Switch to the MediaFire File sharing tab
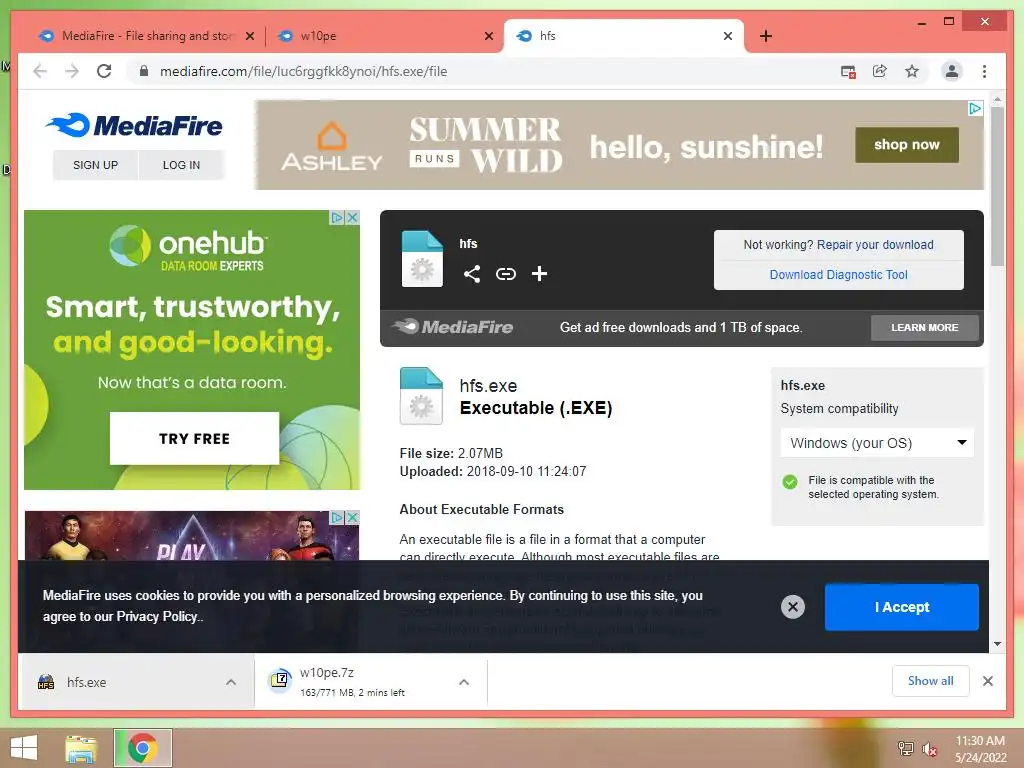Viewport: 1024px width, 768px height. pos(146,36)
